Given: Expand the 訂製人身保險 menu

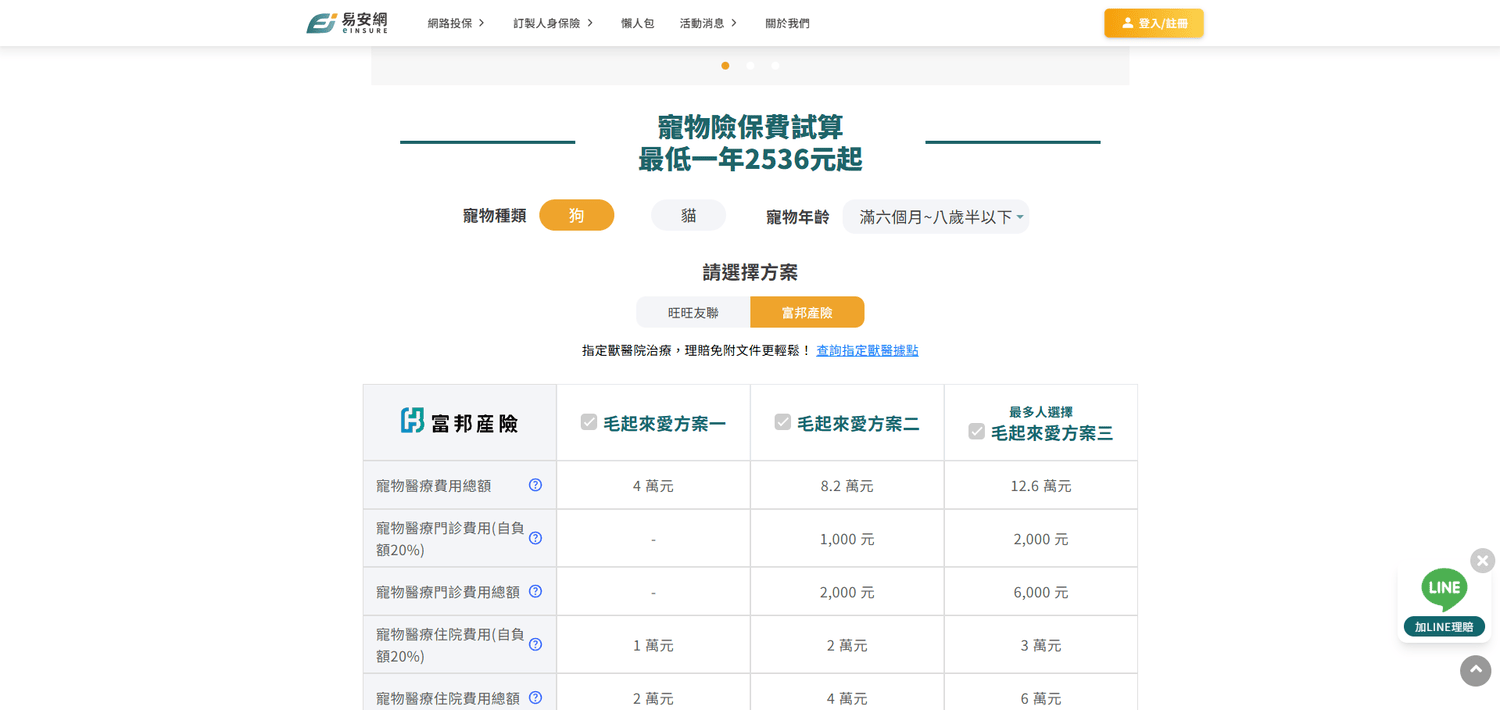Looking at the screenshot, I should pyautogui.click(x=553, y=23).
